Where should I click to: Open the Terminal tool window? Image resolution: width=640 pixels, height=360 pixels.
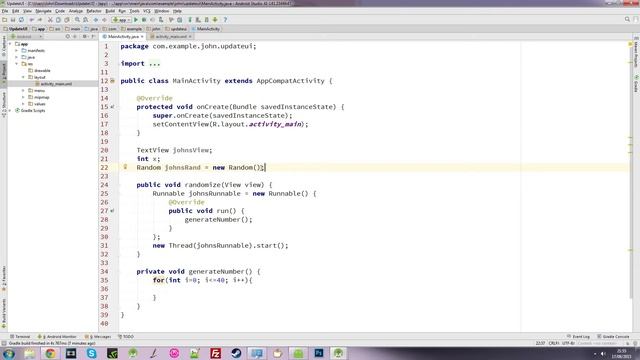point(20,337)
